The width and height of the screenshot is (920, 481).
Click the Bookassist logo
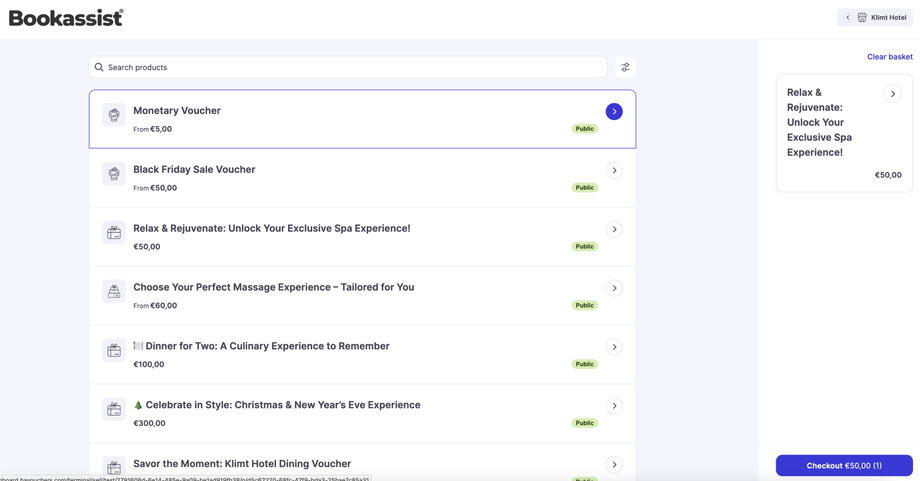pos(66,17)
